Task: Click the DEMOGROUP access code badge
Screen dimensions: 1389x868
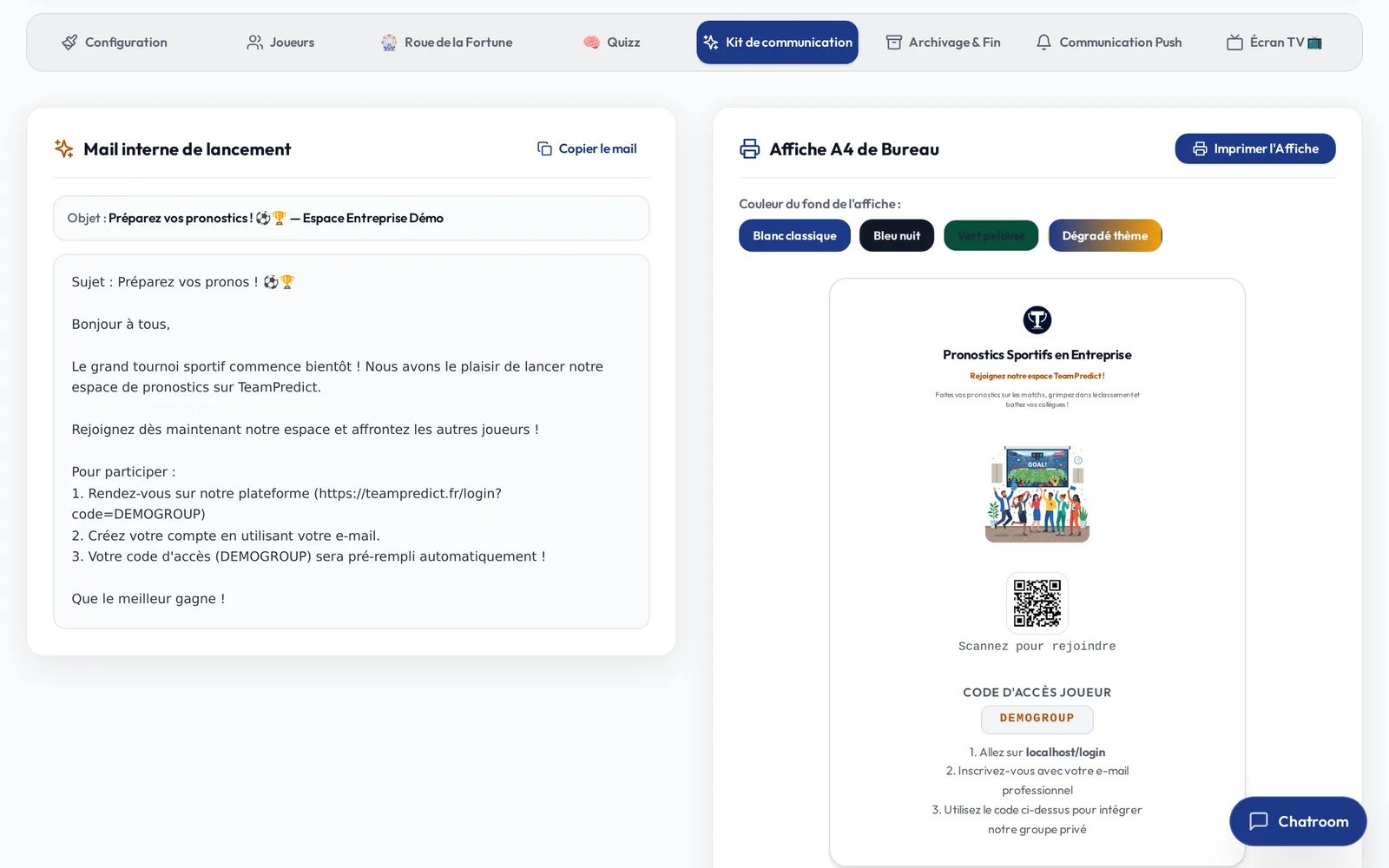Action: tap(1037, 719)
